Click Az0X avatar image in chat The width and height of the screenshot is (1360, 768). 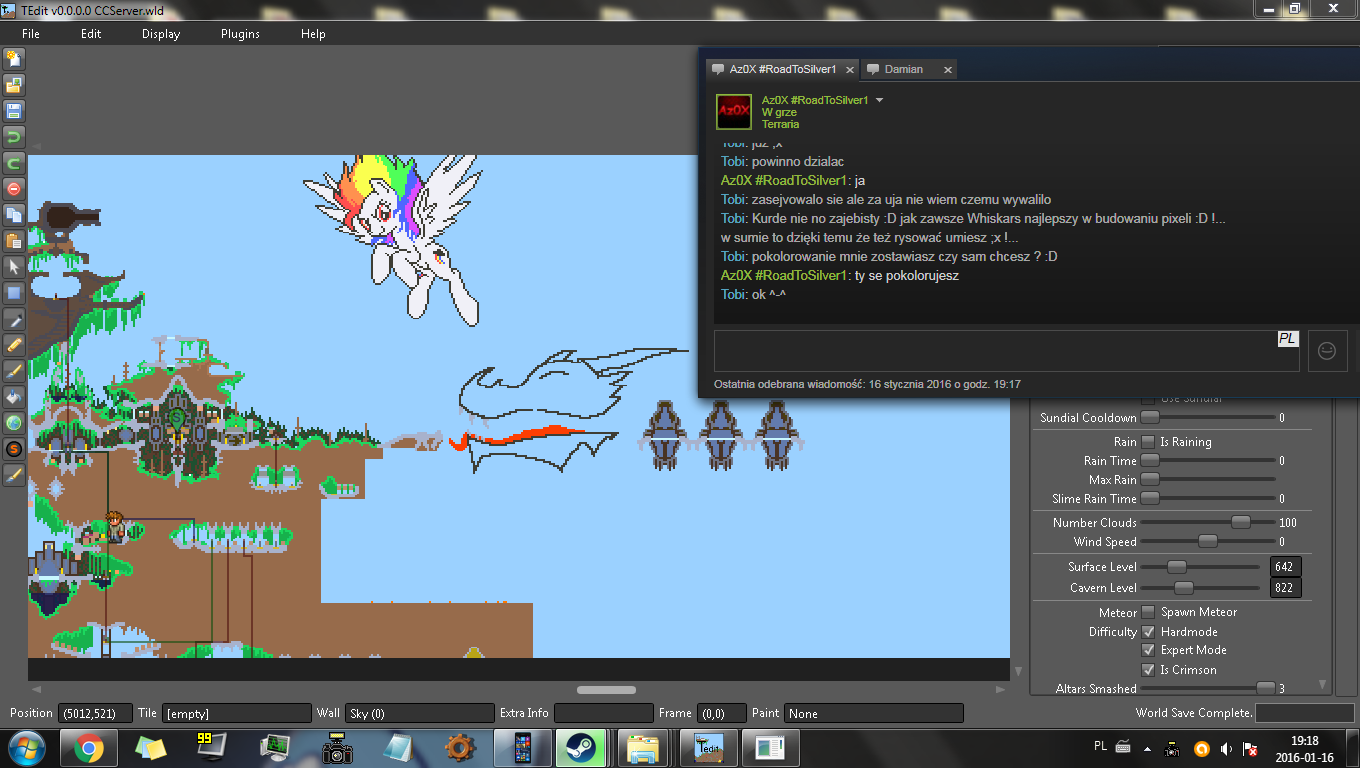point(734,111)
